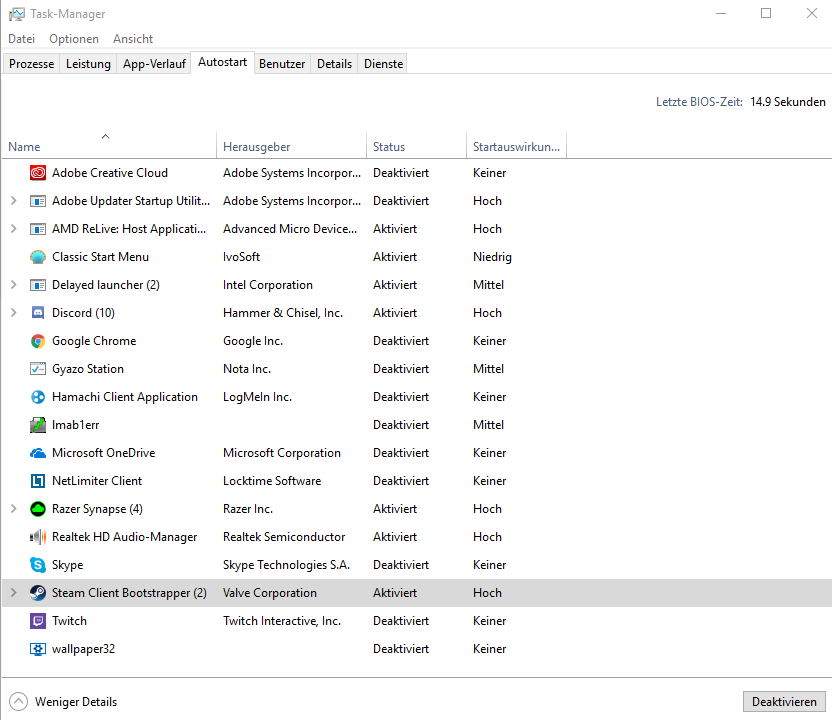
Task: Click the 'Valve Corporation' publisher cell
Action: pyautogui.click(x=270, y=593)
